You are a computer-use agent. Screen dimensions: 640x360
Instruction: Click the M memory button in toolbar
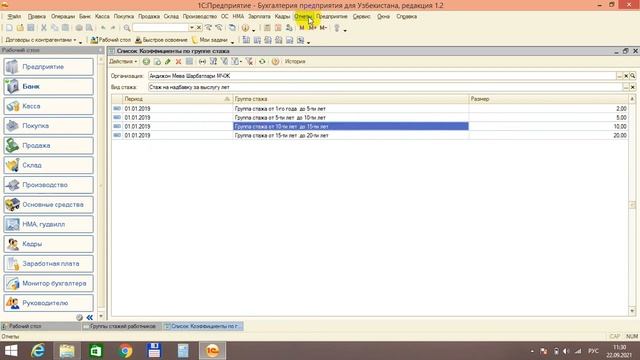click(x=302, y=28)
